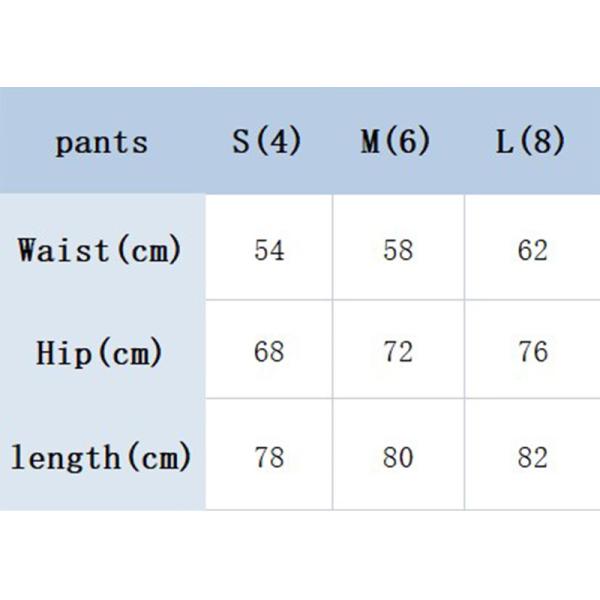Select the M(6) size column header
The height and width of the screenshot is (600, 600).
[396, 142]
